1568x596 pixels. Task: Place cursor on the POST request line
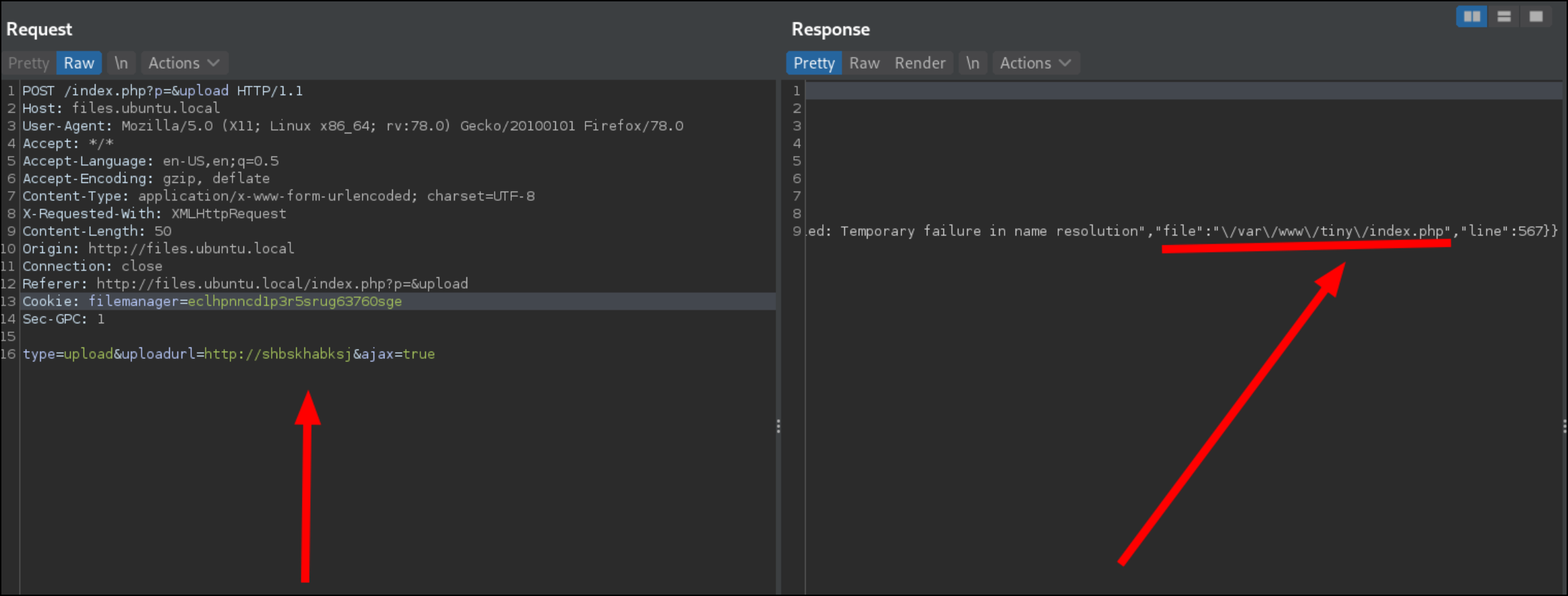(162, 91)
